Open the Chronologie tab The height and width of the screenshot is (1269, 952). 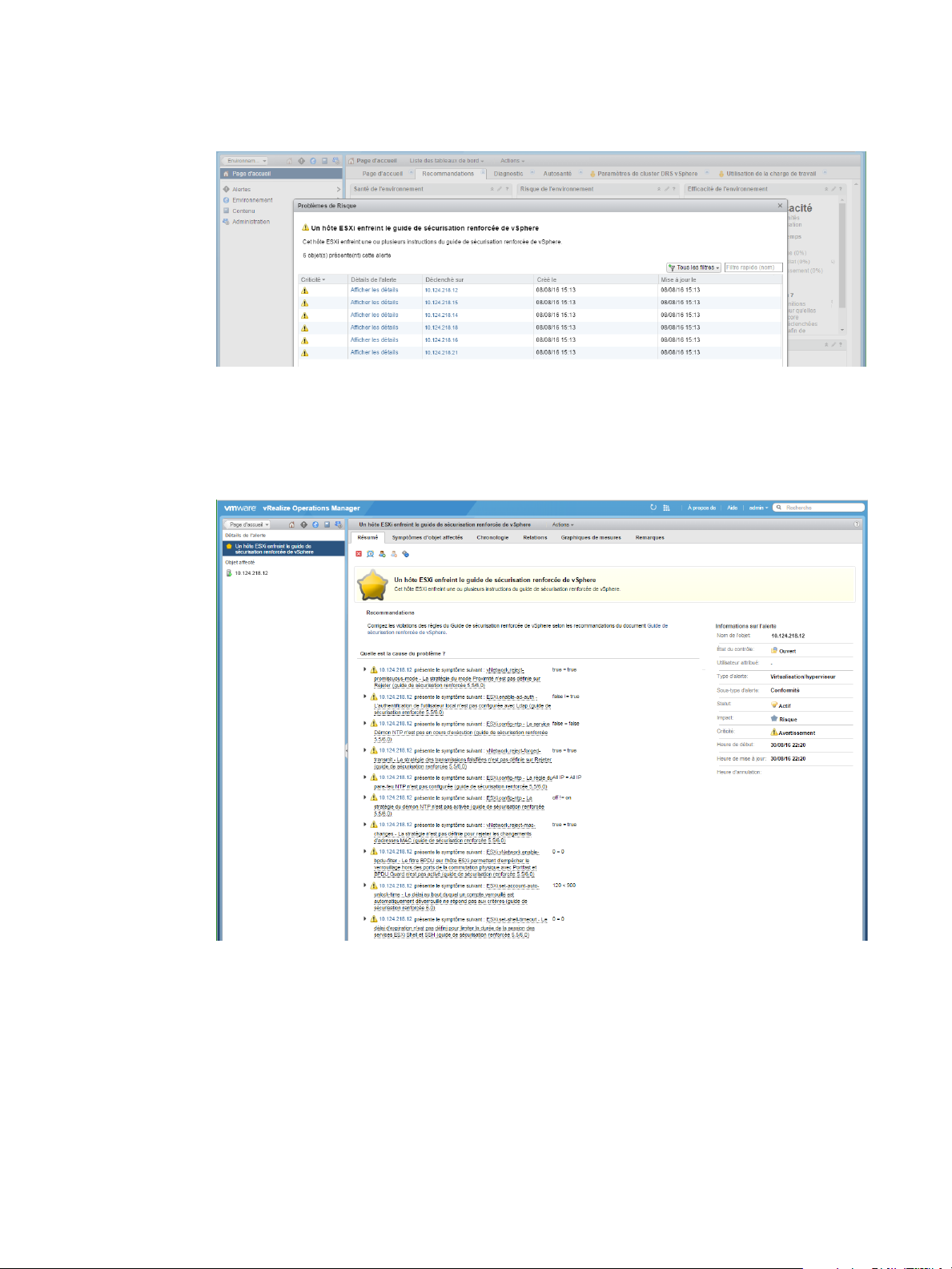click(492, 537)
